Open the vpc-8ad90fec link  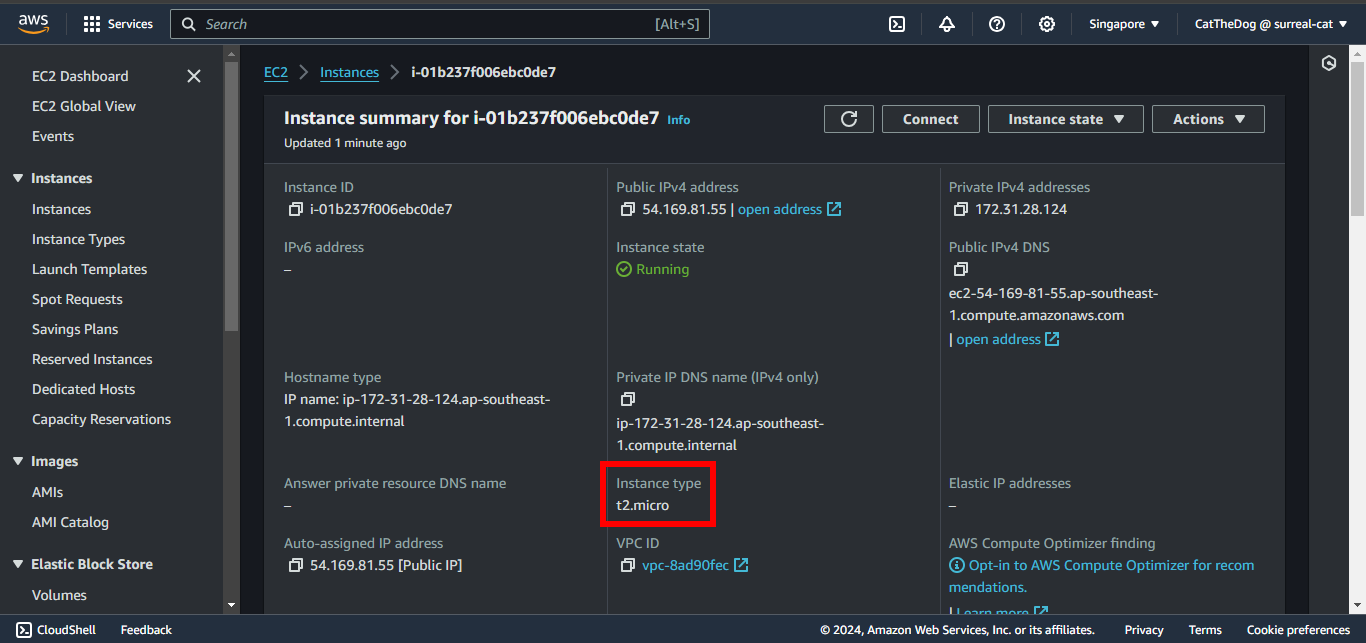point(685,566)
